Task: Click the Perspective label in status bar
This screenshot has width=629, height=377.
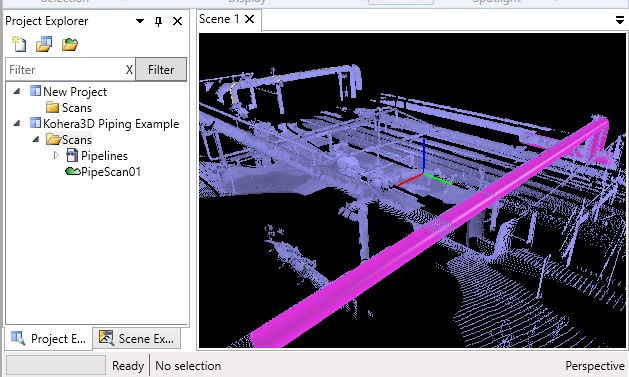Action: 595,366
